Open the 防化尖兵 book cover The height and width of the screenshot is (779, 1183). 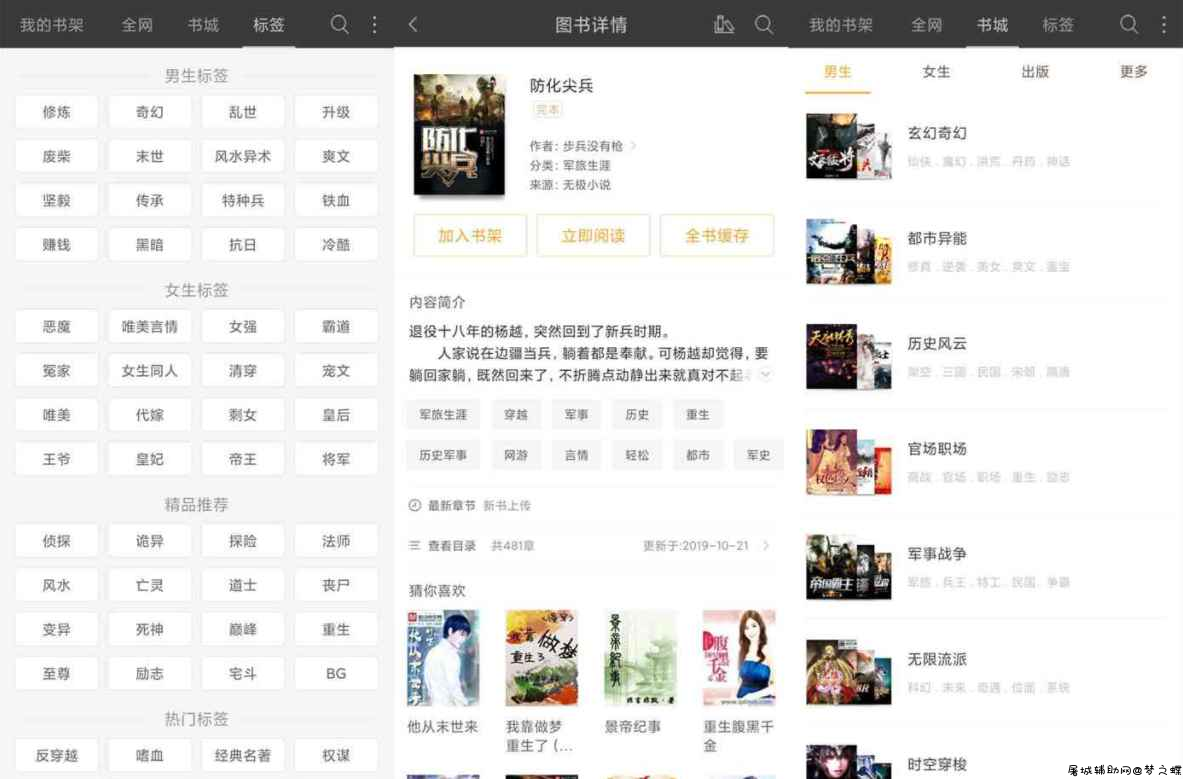(459, 134)
